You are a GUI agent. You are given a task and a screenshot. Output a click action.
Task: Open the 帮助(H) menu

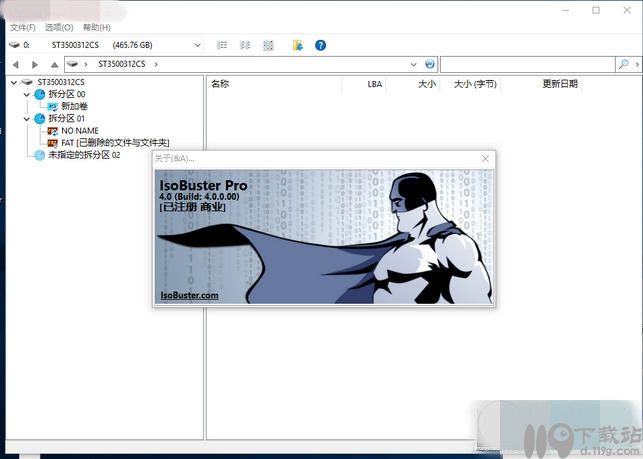pyautogui.click(x=97, y=27)
